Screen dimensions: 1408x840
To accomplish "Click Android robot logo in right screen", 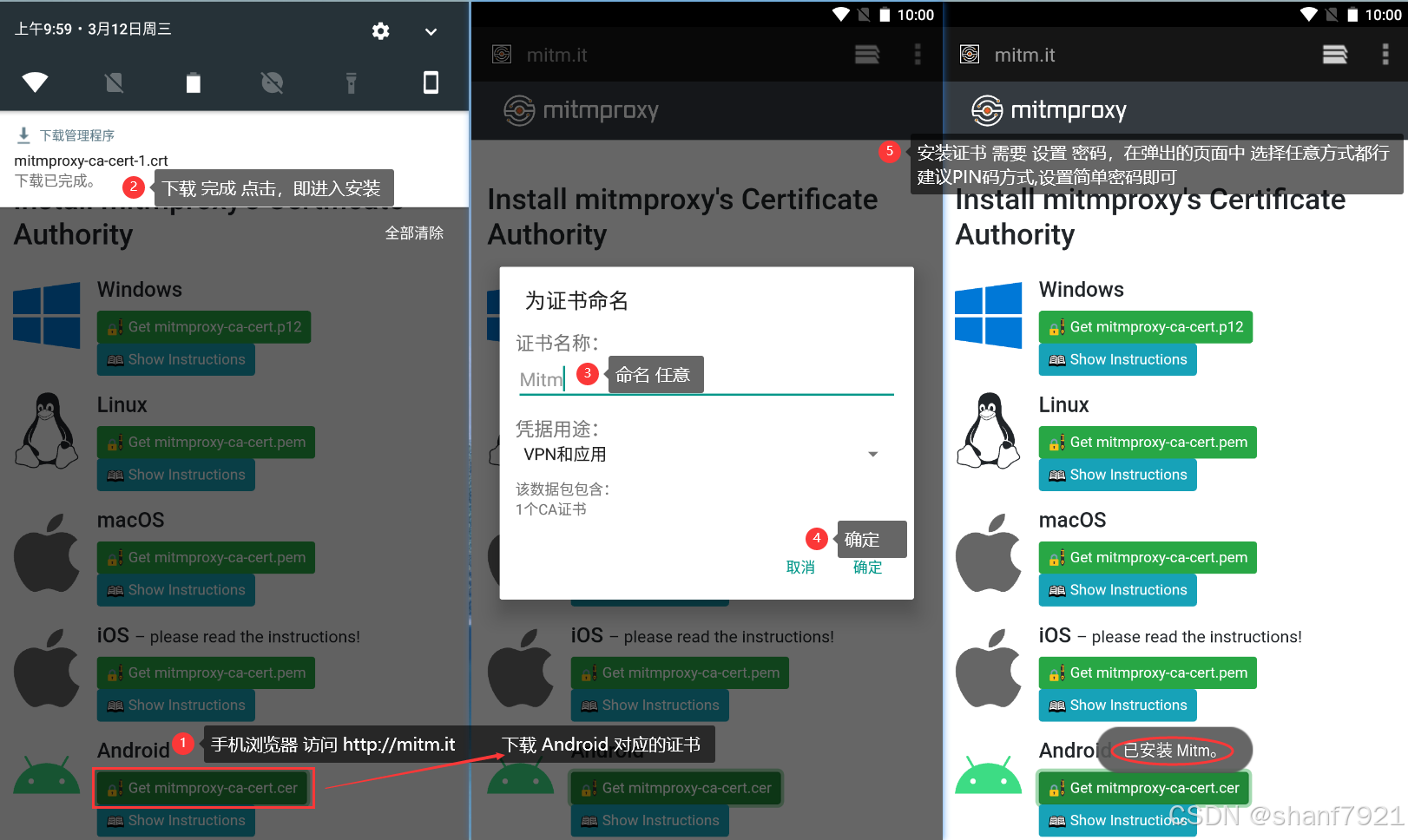I will click(x=989, y=774).
